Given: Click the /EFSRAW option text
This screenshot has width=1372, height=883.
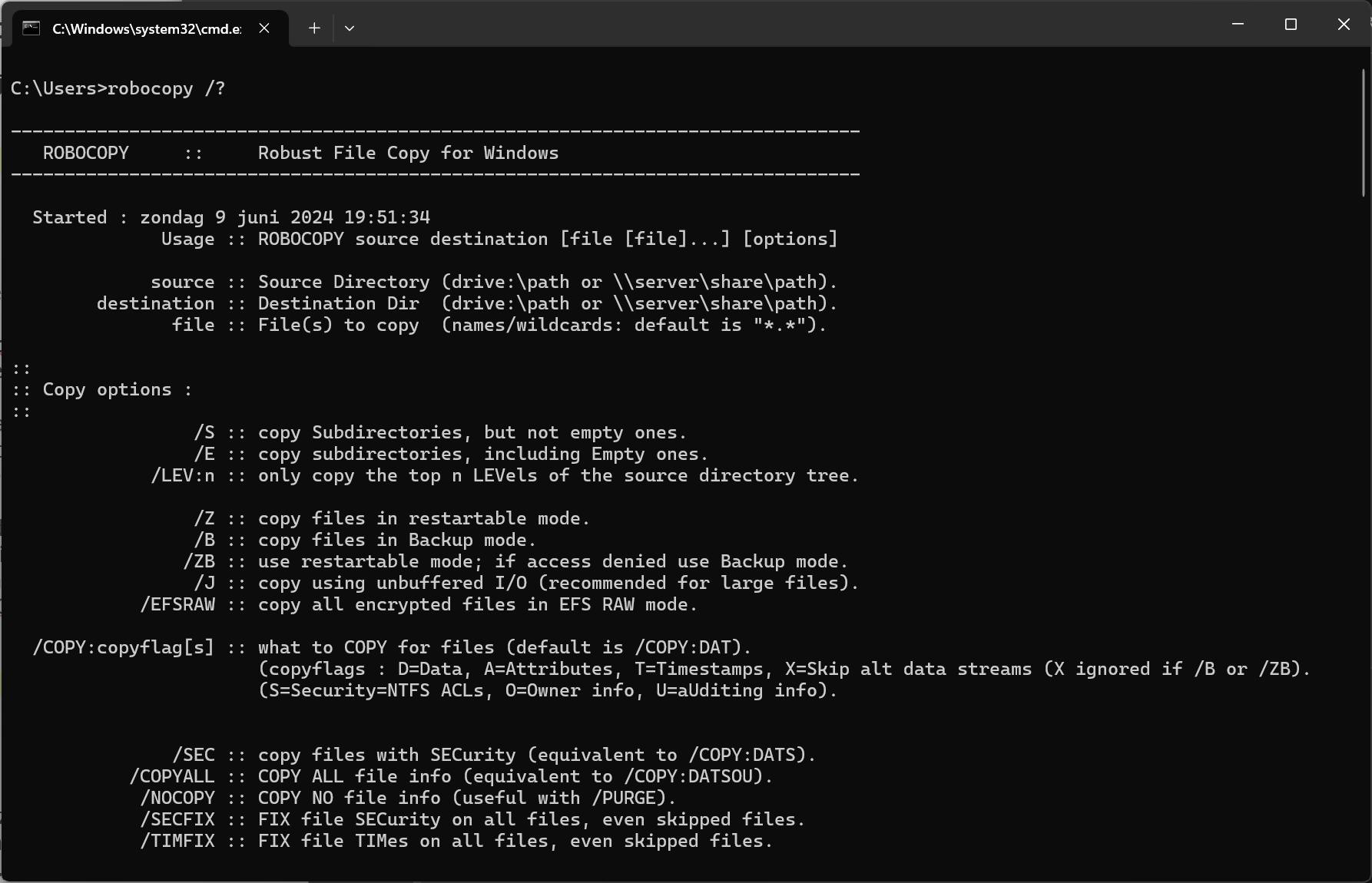Looking at the screenshot, I should [177, 605].
